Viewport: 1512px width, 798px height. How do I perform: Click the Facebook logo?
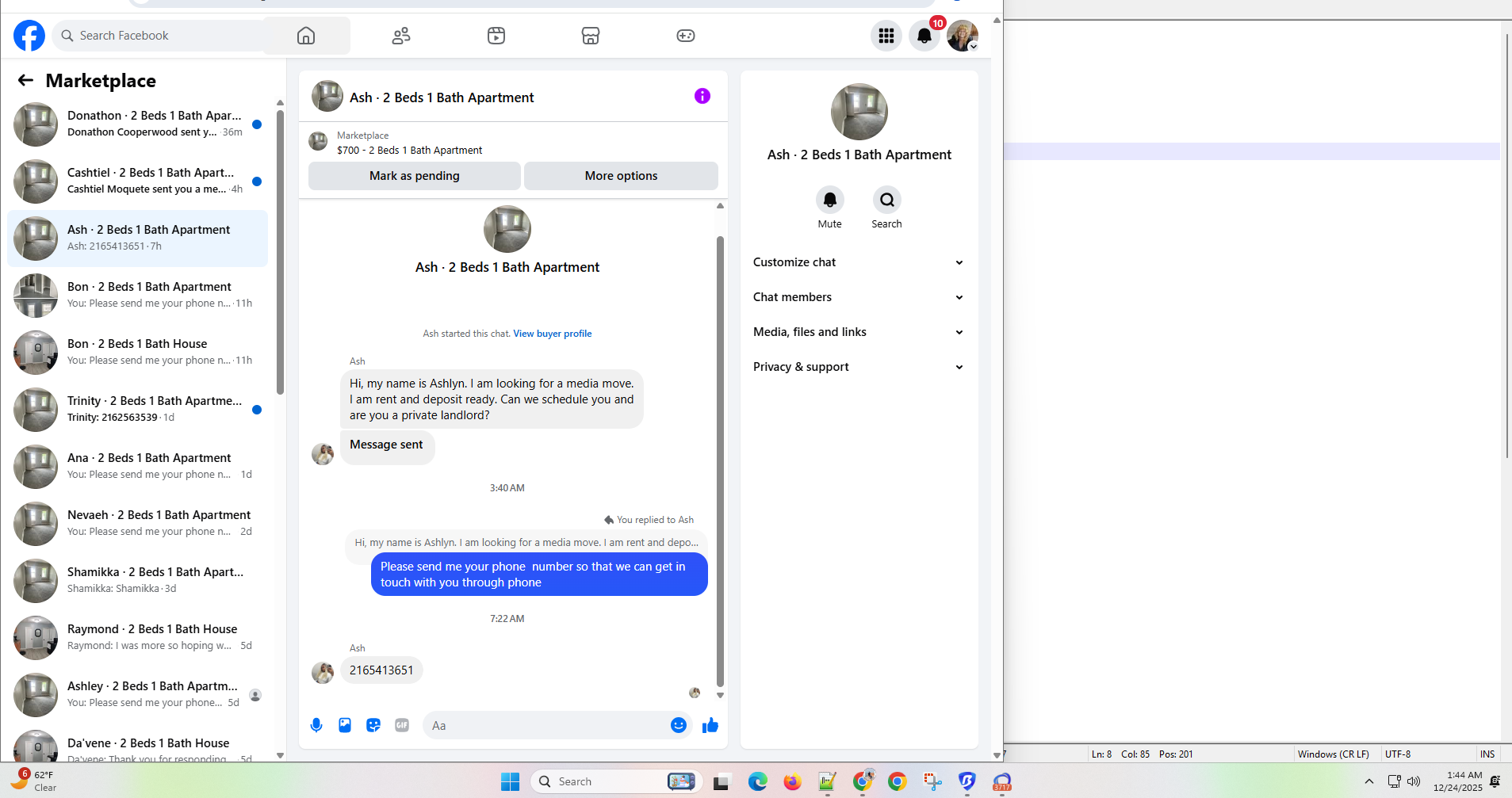coord(29,36)
